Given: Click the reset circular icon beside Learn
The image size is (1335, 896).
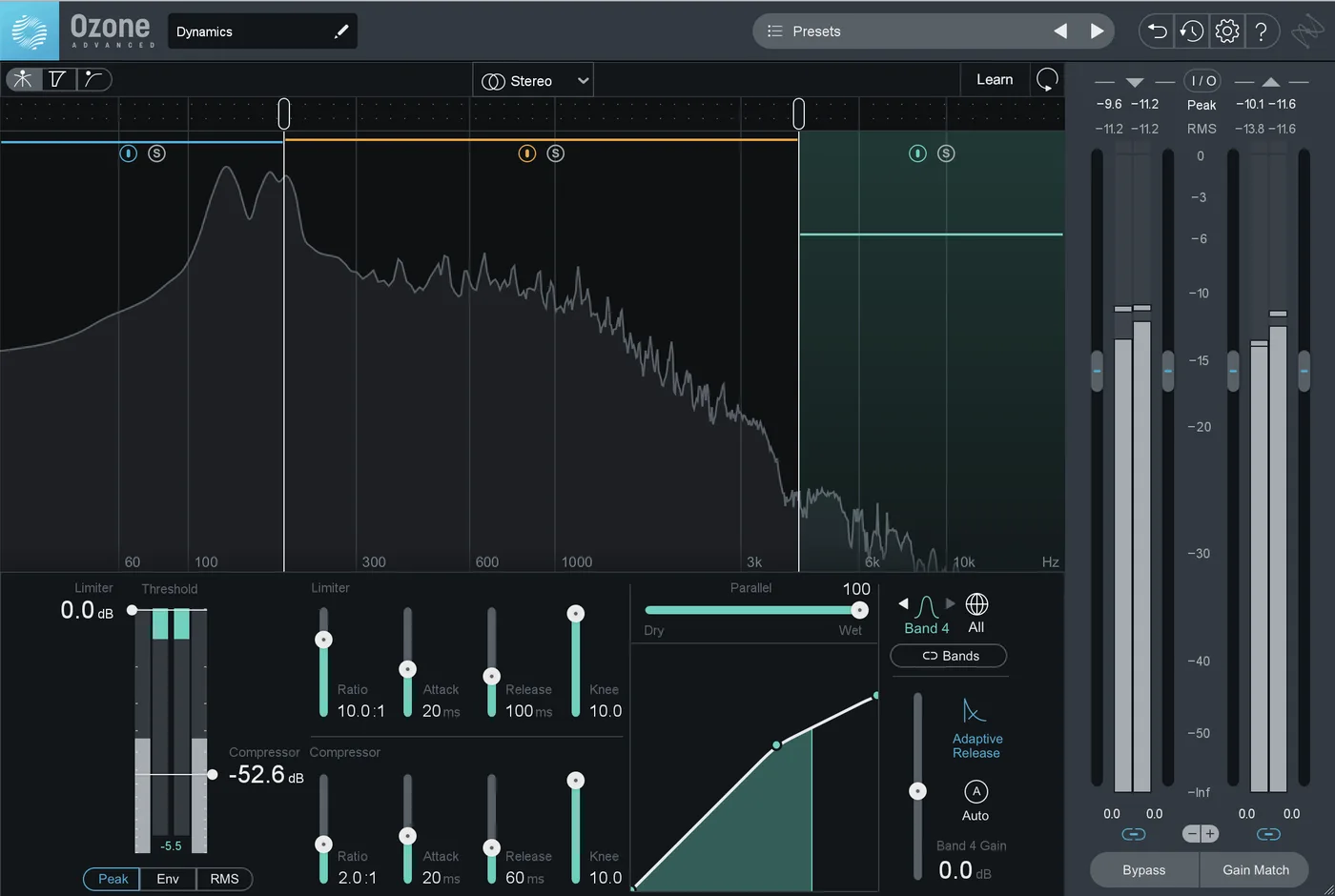Looking at the screenshot, I should (x=1047, y=80).
